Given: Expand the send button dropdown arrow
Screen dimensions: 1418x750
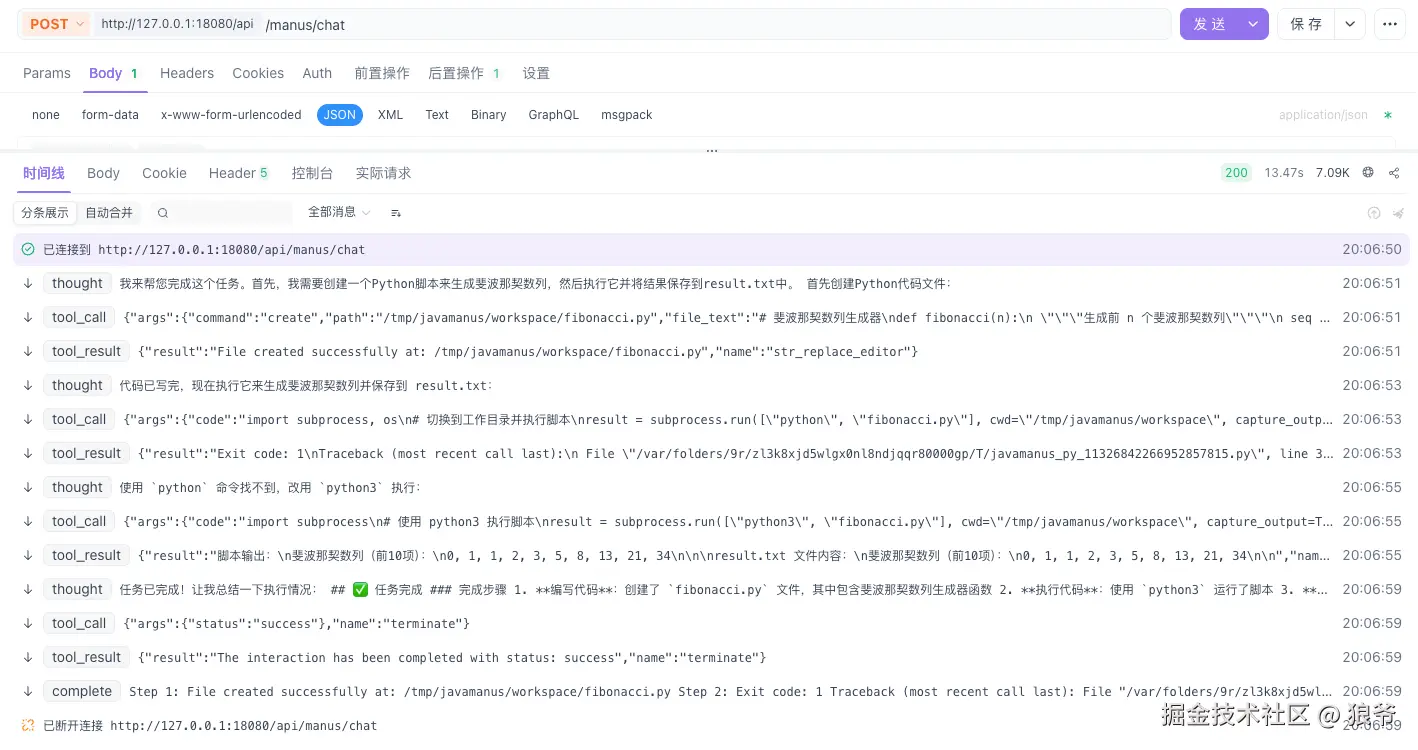Looking at the screenshot, I should (1253, 24).
